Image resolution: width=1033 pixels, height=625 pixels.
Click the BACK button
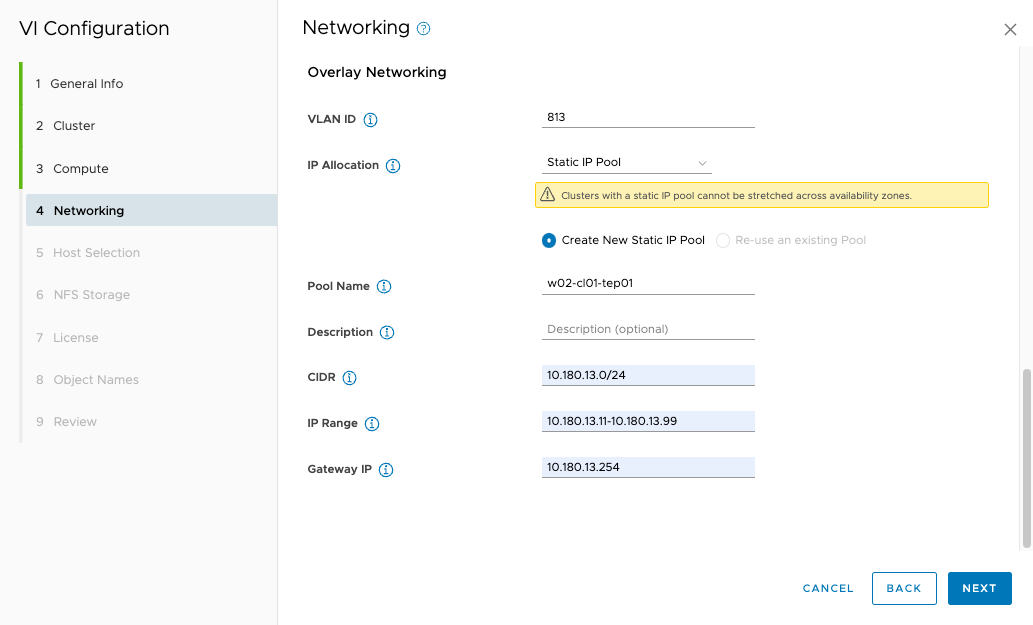[x=904, y=588]
